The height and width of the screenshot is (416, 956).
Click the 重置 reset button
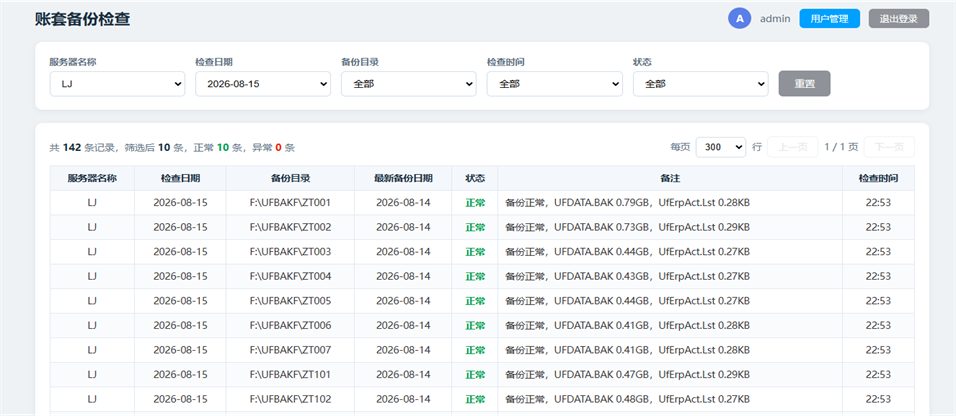tap(805, 84)
